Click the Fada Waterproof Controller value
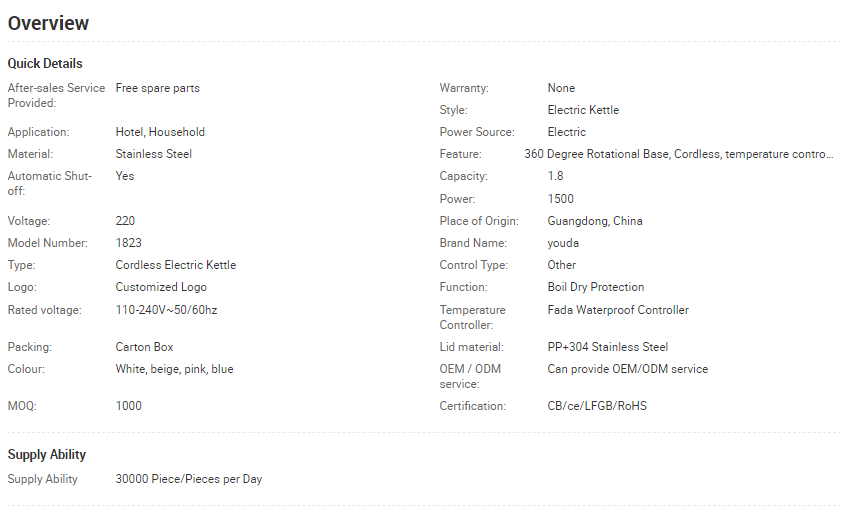Screen dimensions: 853x514 tap(618, 310)
